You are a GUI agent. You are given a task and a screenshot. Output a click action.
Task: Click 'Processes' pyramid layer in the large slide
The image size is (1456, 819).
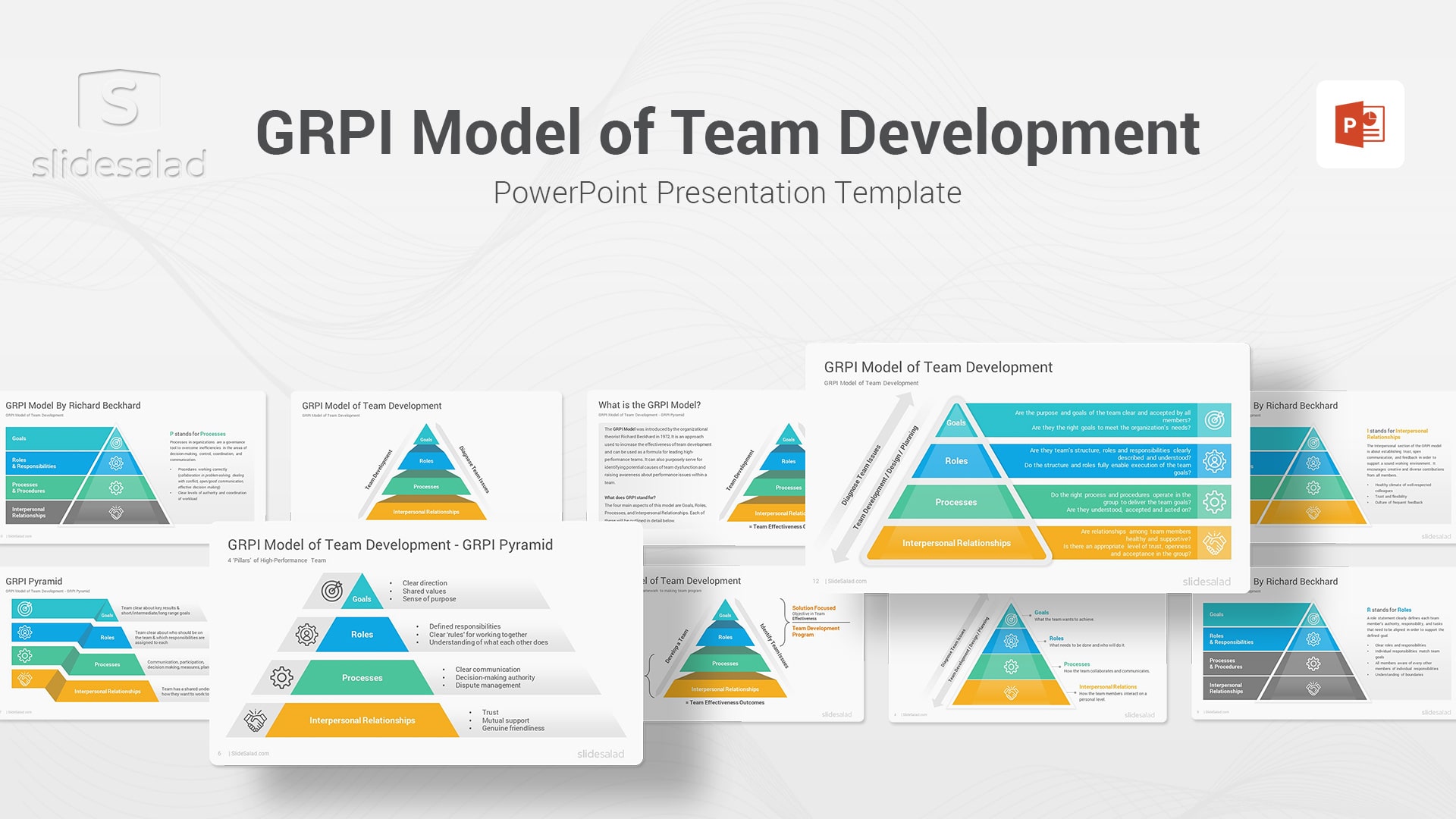[x=955, y=502]
